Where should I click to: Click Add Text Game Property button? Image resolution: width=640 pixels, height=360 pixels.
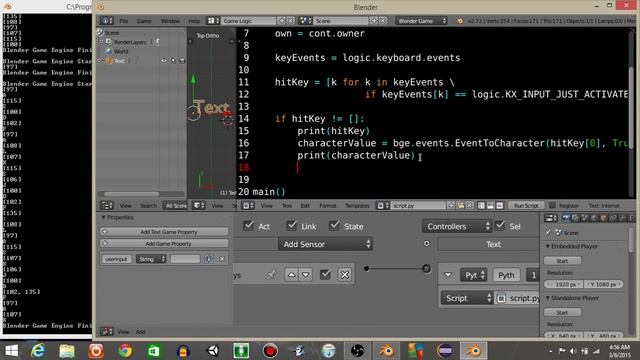164,232
